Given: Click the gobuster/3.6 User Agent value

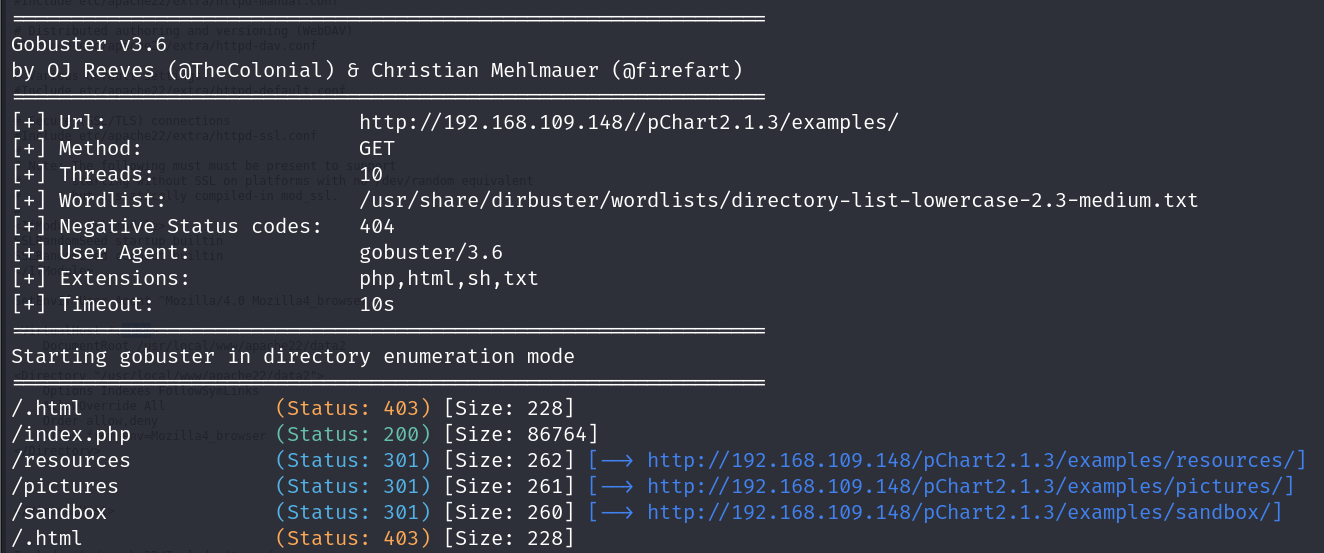Looking at the screenshot, I should point(431,252).
